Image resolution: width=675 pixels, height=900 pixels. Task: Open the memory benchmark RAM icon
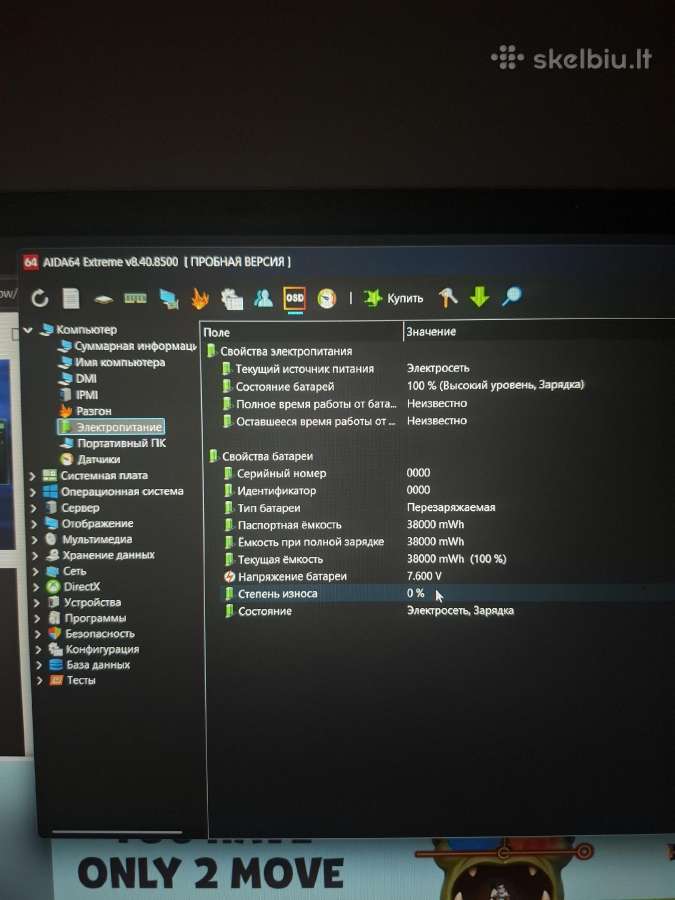[x=135, y=298]
